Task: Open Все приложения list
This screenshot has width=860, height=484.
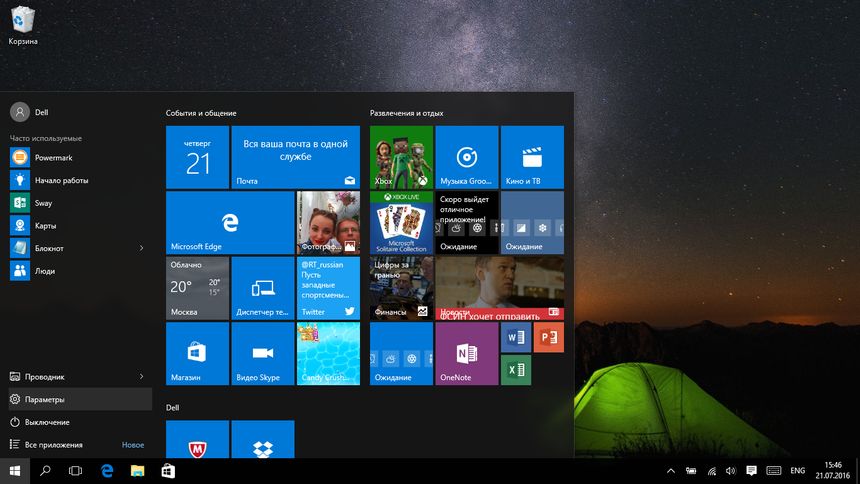Action: click(53, 445)
